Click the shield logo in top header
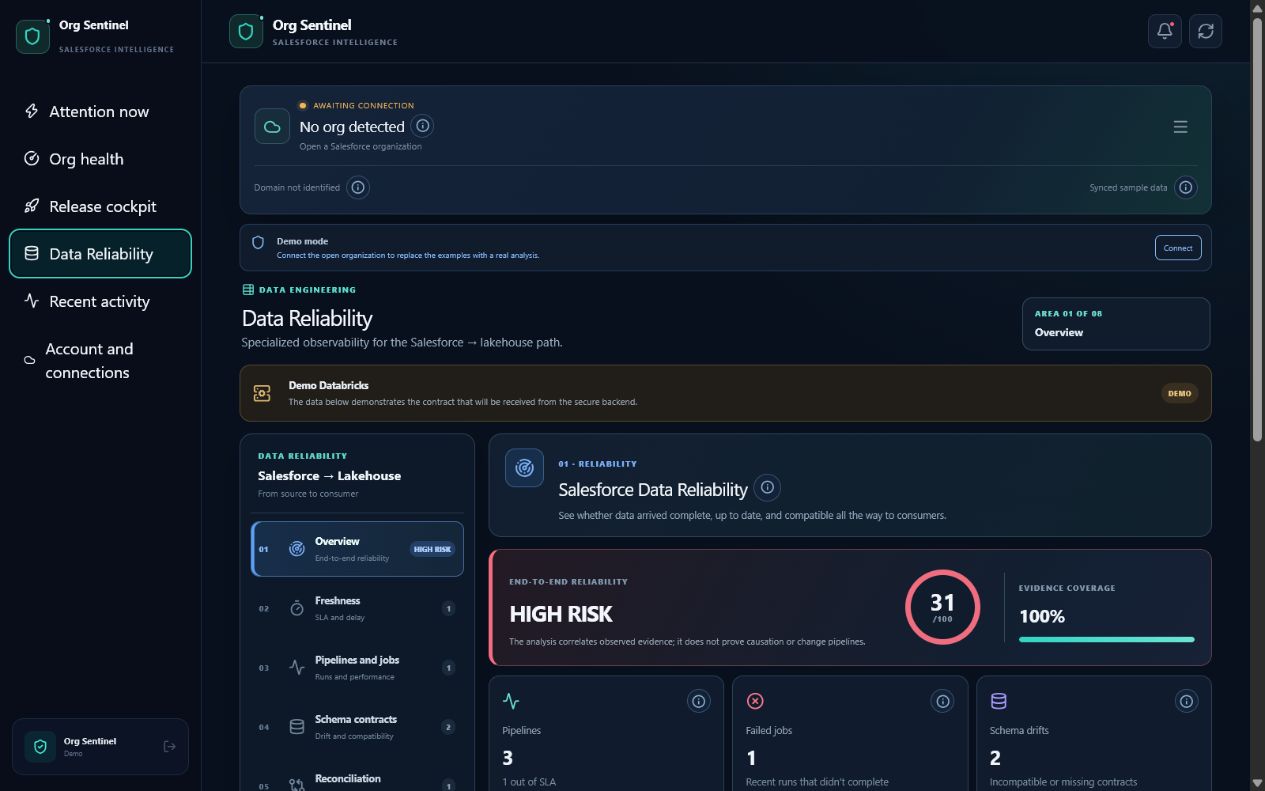The height and width of the screenshot is (791, 1265). pos(246,31)
